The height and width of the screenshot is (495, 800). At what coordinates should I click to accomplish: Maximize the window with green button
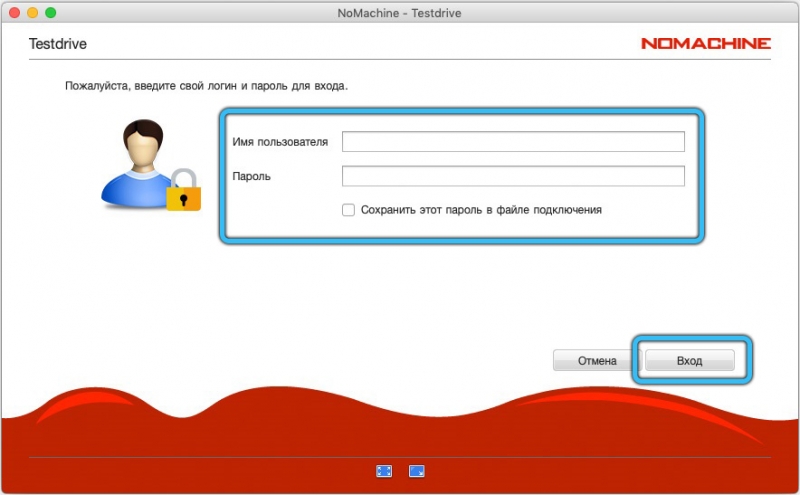[51, 13]
